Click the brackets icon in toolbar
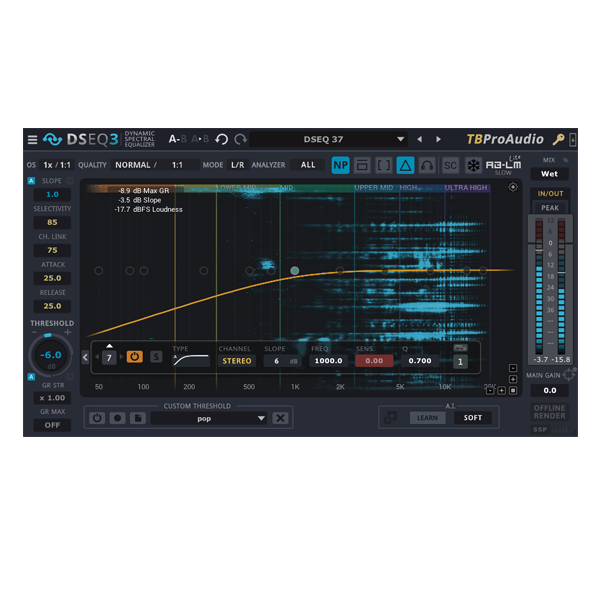Image resolution: width=600 pixels, height=600 pixels. [x=384, y=165]
